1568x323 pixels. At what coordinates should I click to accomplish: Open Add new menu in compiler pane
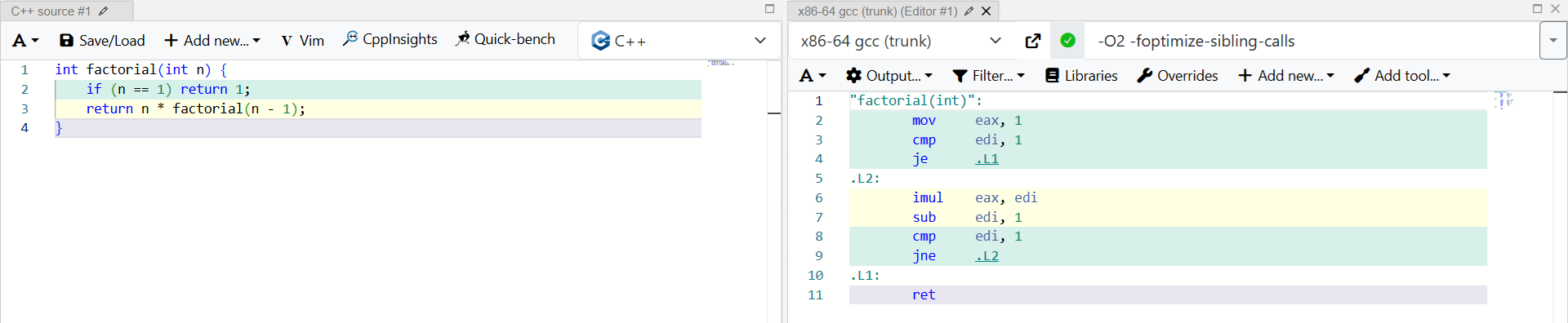click(1286, 76)
